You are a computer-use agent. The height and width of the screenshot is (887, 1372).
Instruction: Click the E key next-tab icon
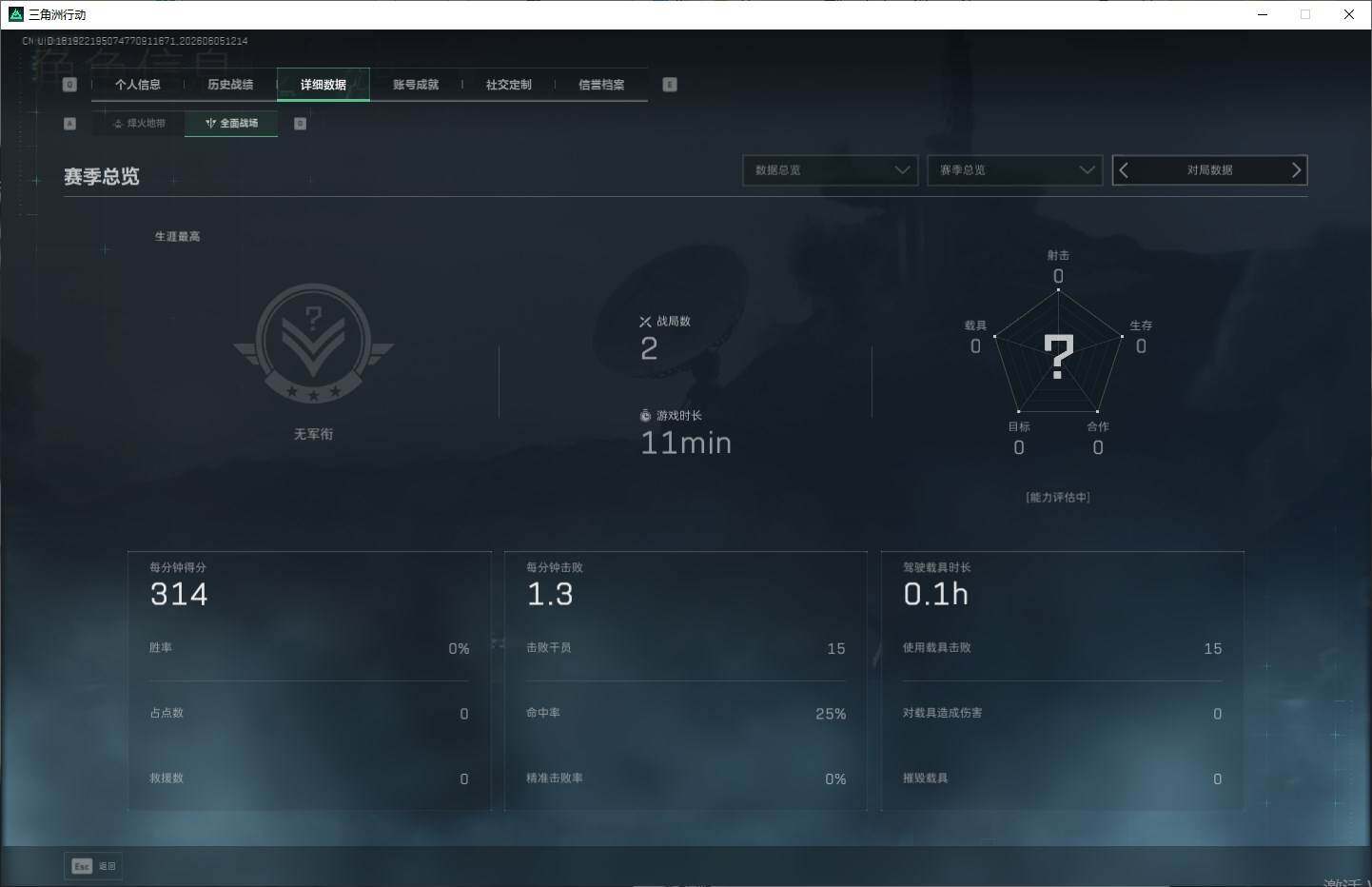(670, 85)
